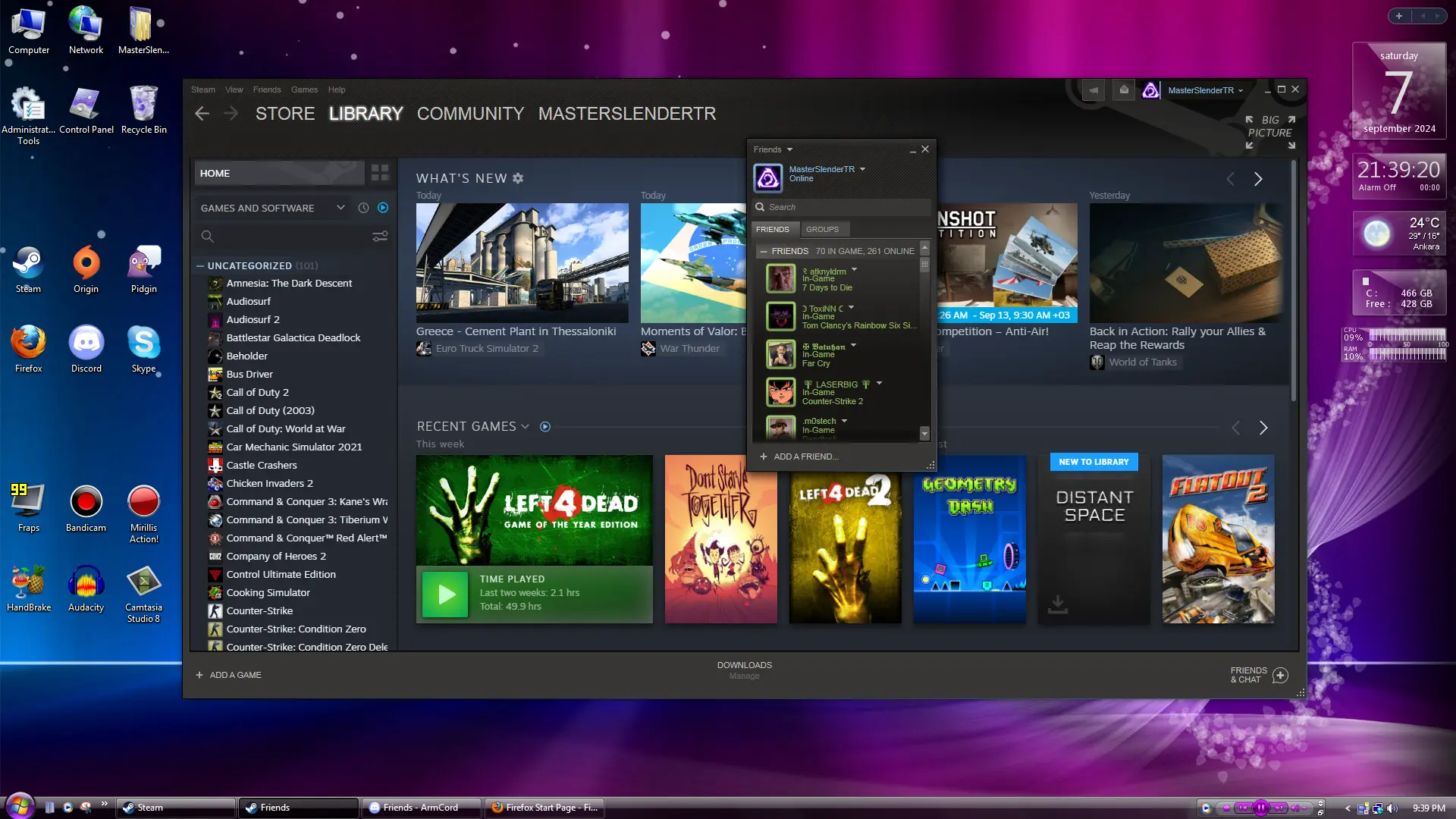The width and height of the screenshot is (1456, 819).
Task: Open dropdown next to friend LASERBIG
Action: [x=879, y=384]
